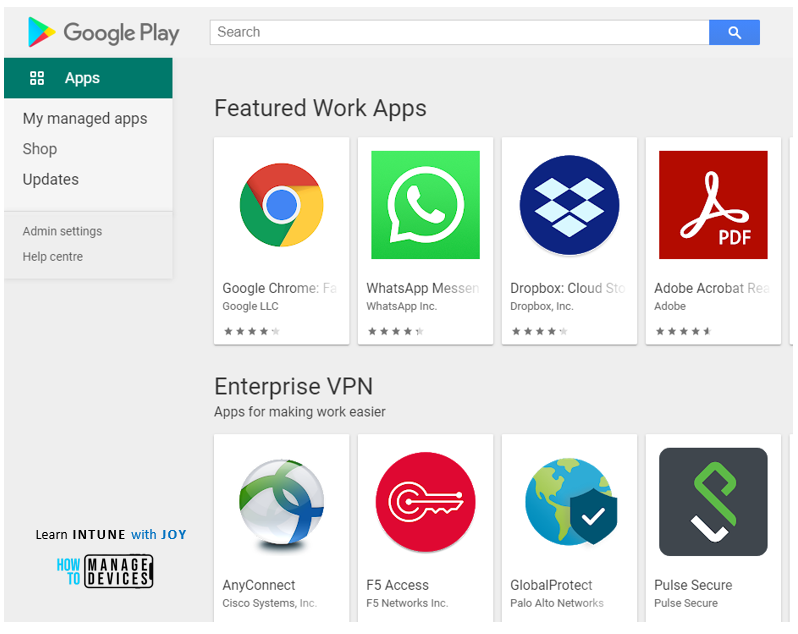The width and height of the screenshot is (798, 634).
Task: Open Google Chrome app title link
Action: [x=279, y=288]
